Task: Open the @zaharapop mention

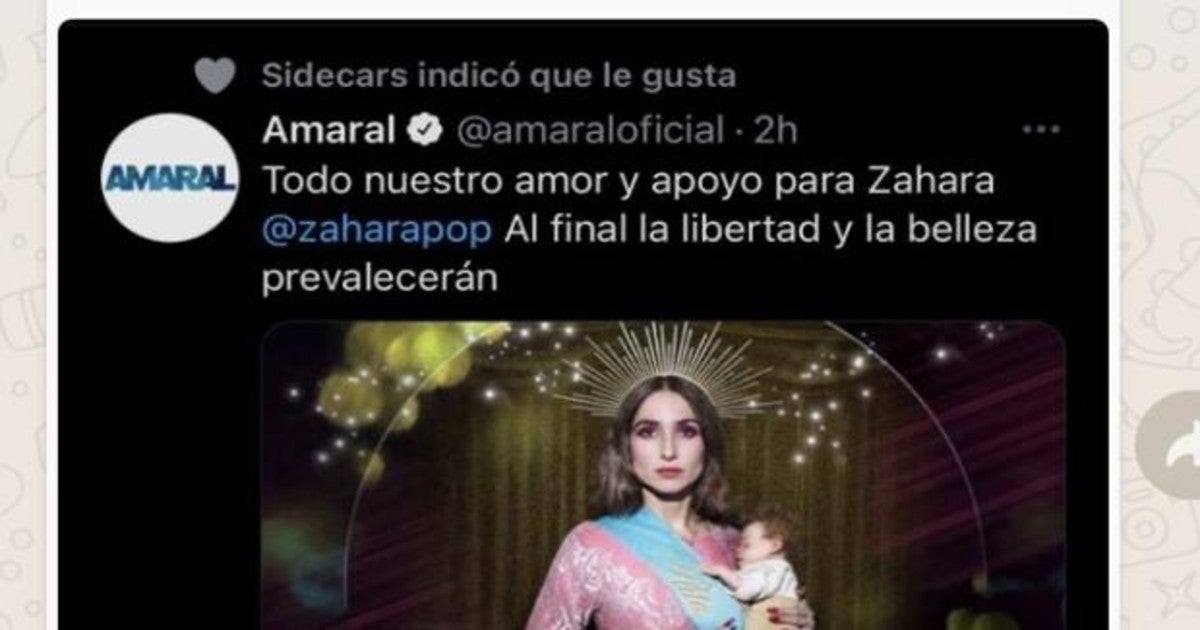Action: [377, 229]
